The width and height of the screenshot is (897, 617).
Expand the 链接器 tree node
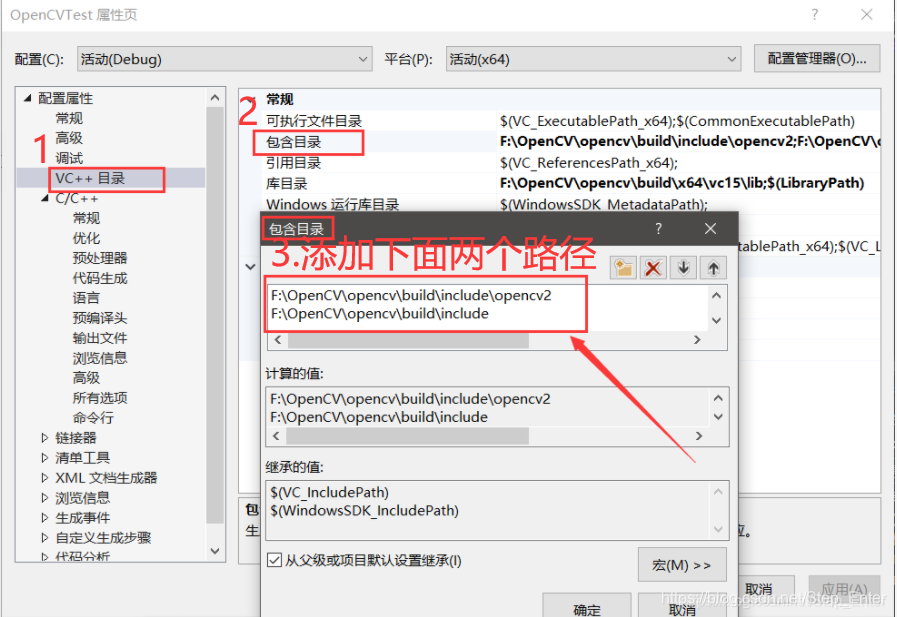tap(45, 438)
